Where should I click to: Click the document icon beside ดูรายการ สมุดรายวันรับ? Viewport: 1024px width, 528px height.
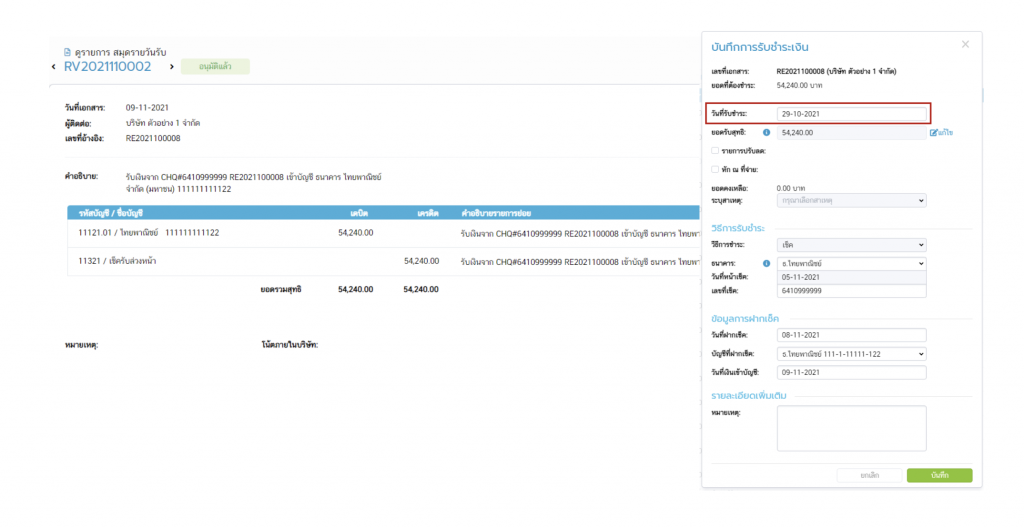click(x=67, y=51)
